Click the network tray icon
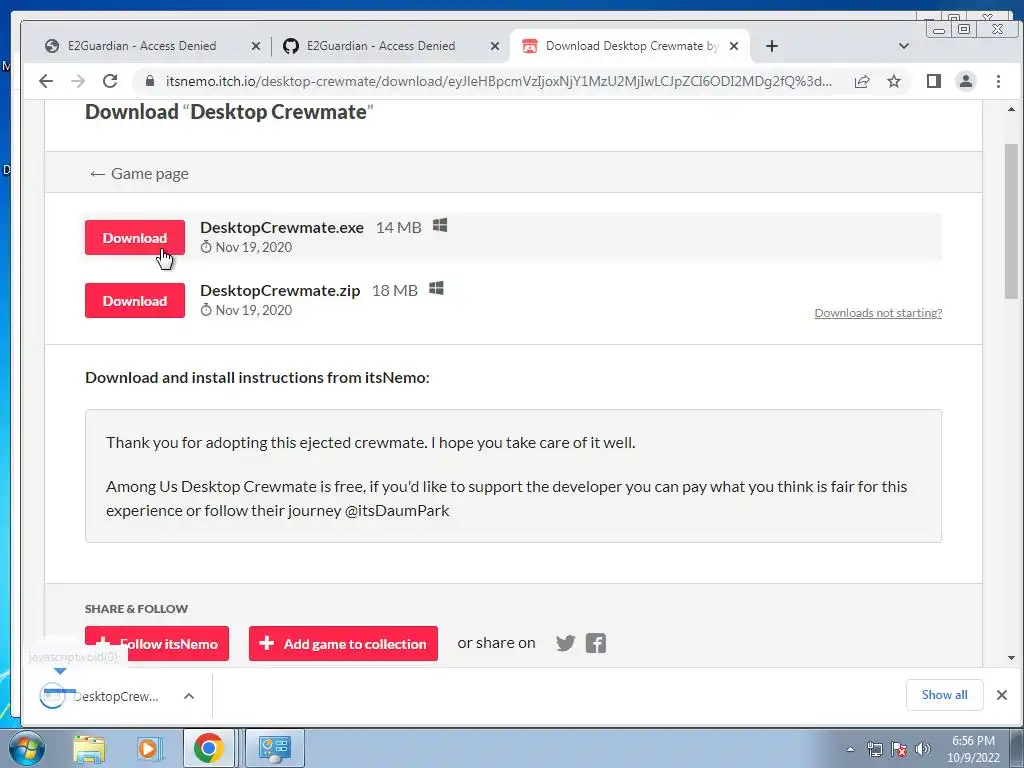 [874, 749]
